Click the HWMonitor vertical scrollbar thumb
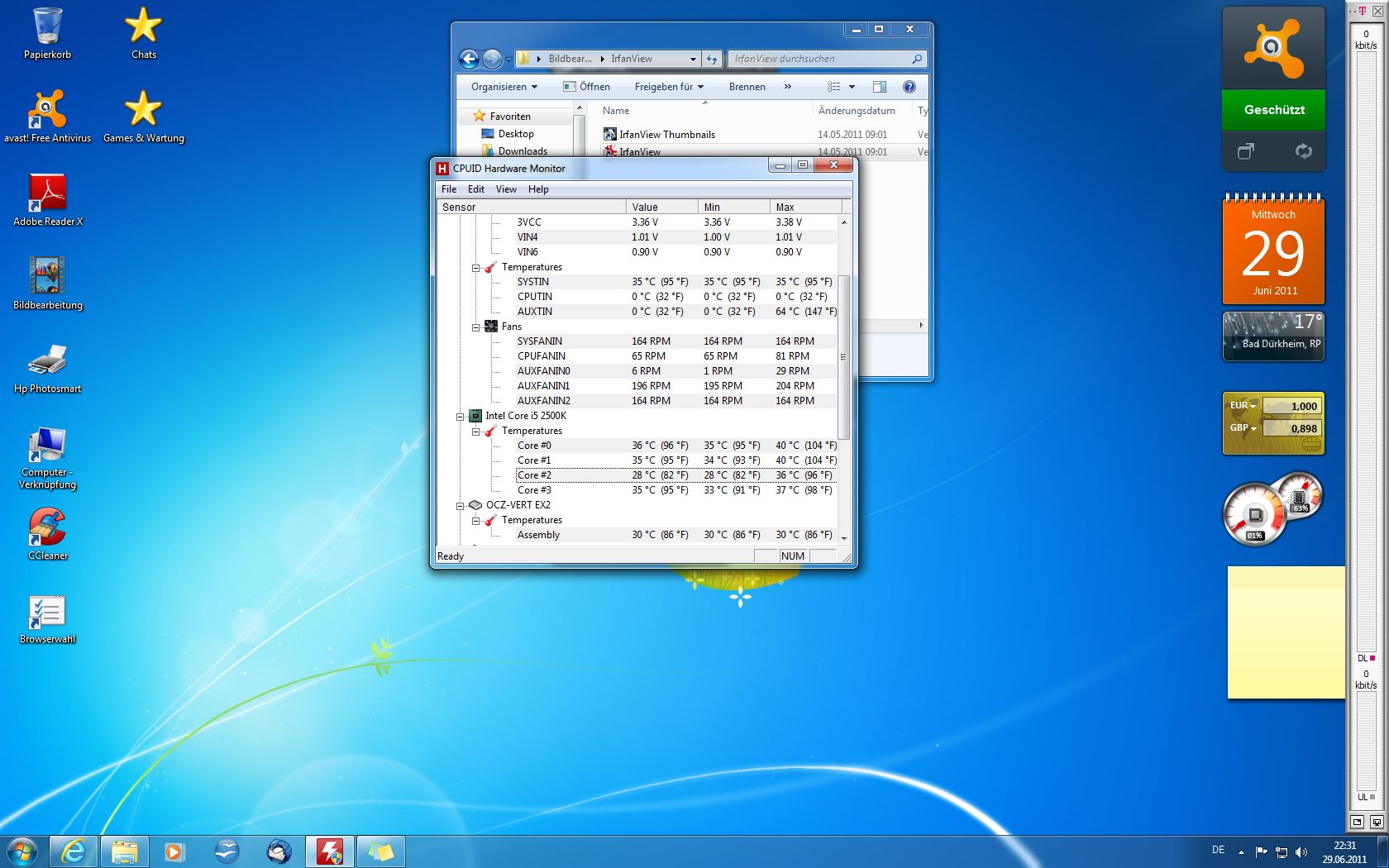The image size is (1389, 868). (x=843, y=357)
